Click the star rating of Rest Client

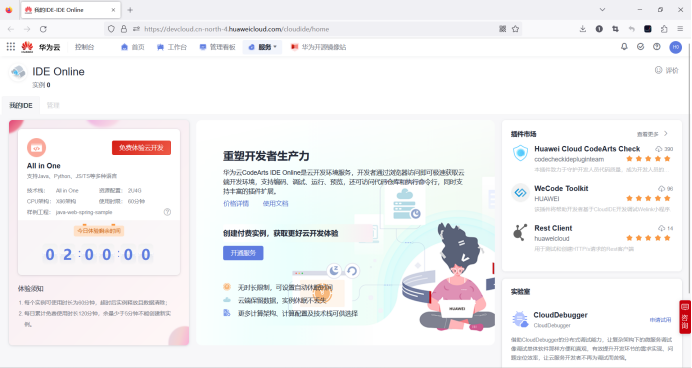(x=648, y=238)
